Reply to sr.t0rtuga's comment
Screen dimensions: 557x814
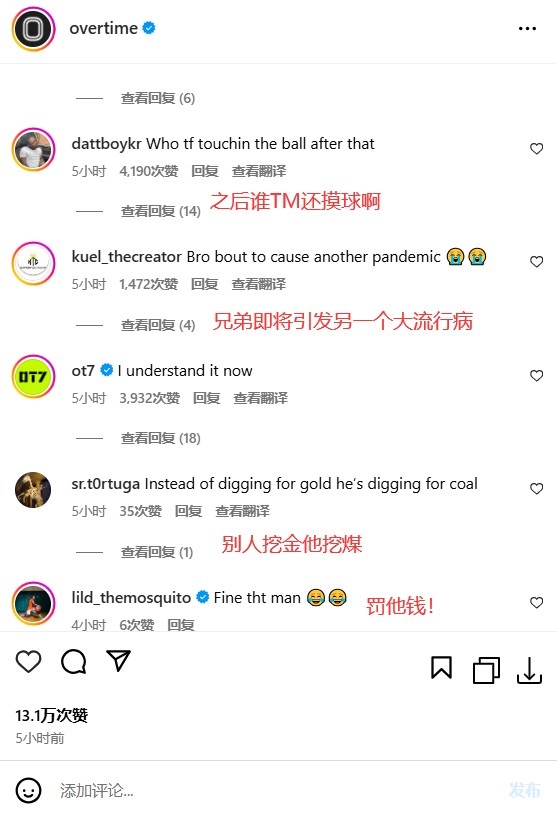click(188, 511)
